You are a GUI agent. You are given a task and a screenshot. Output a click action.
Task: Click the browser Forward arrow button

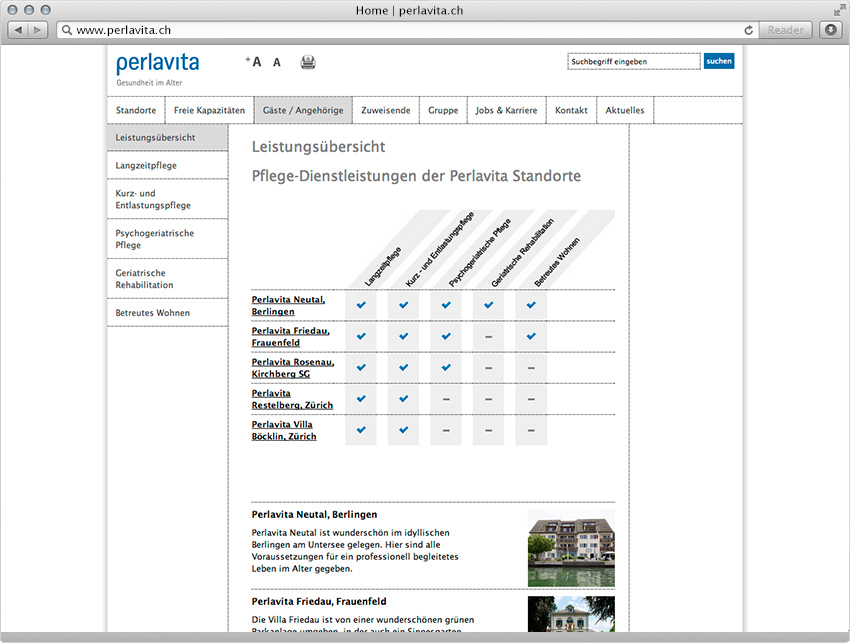37,30
